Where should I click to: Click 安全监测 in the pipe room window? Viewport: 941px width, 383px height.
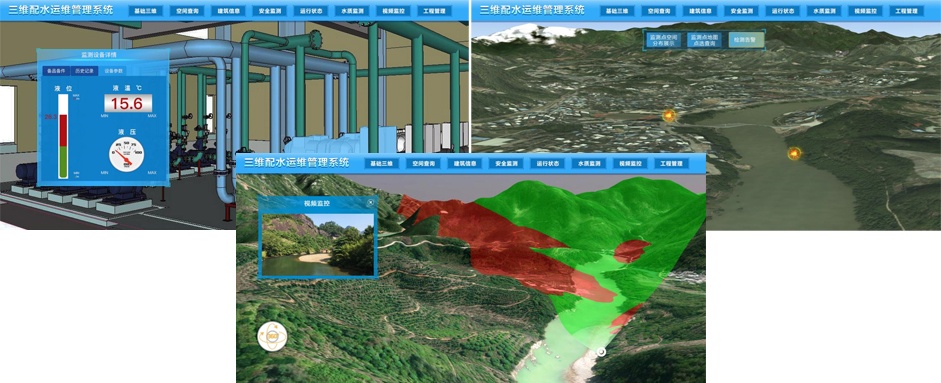point(268,11)
